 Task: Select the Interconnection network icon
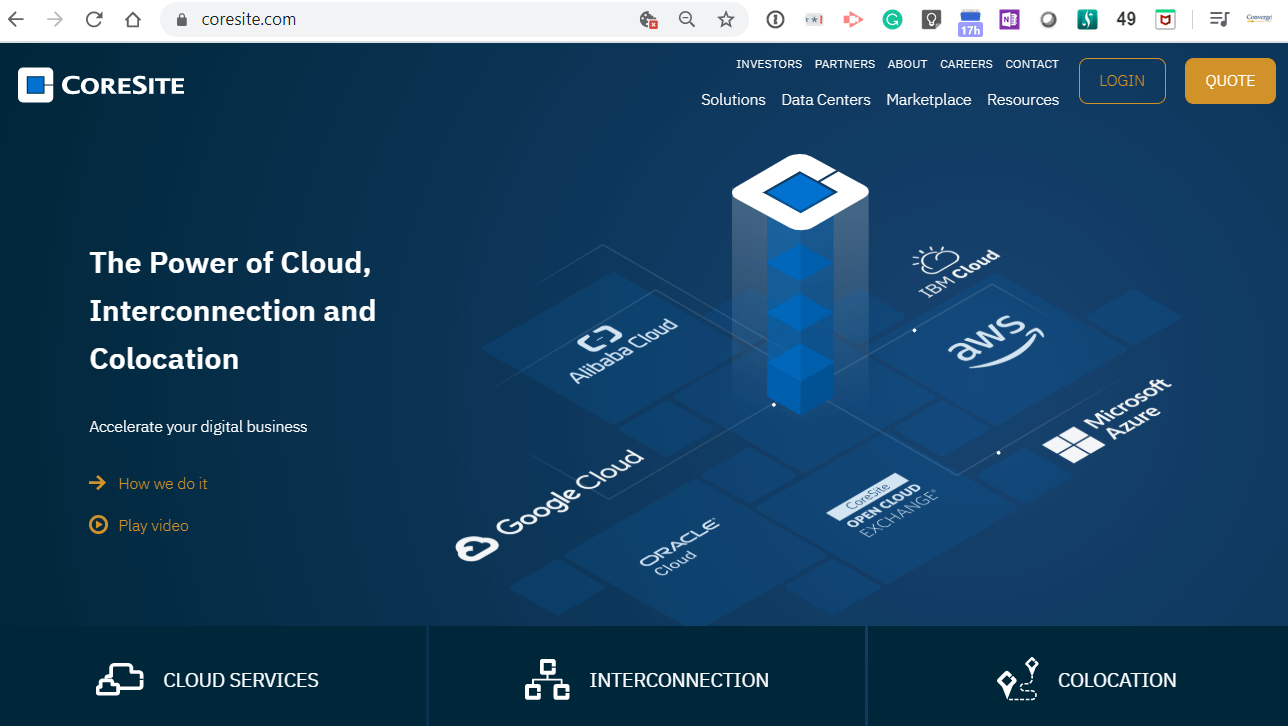pyautogui.click(x=546, y=679)
